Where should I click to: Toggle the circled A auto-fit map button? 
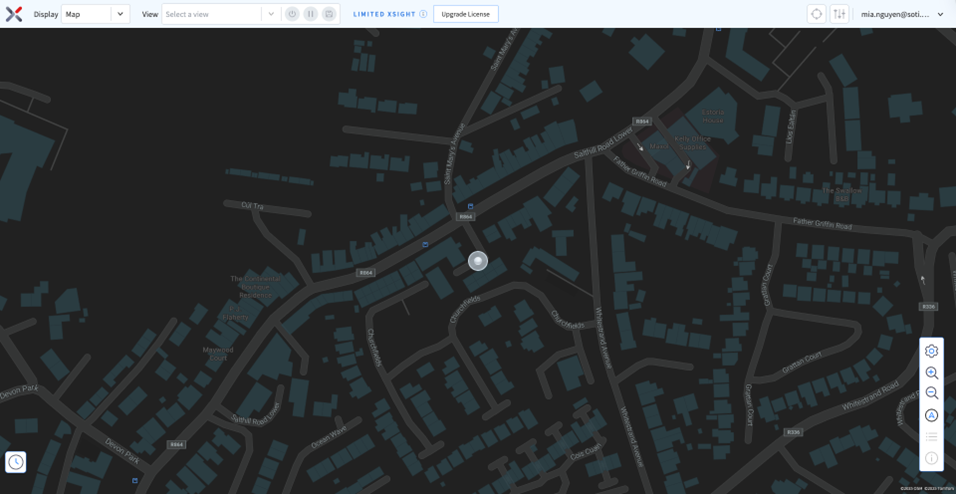(931, 415)
